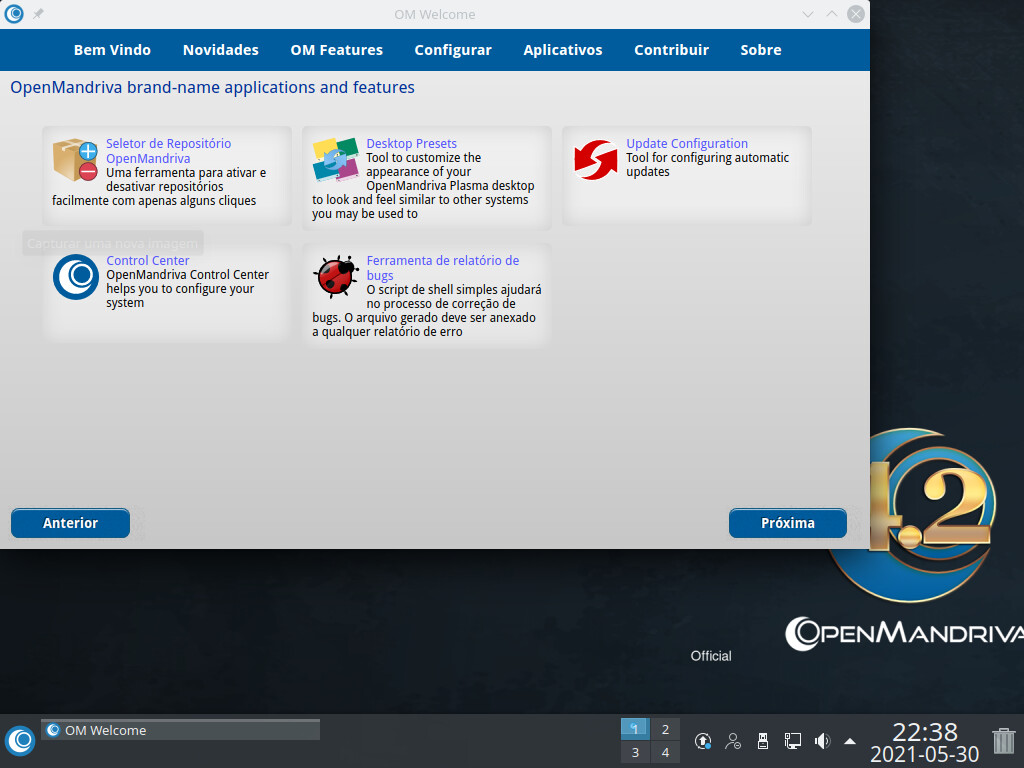Click the clock showing 22:38
The image size is (1024, 768).
[x=925, y=731]
